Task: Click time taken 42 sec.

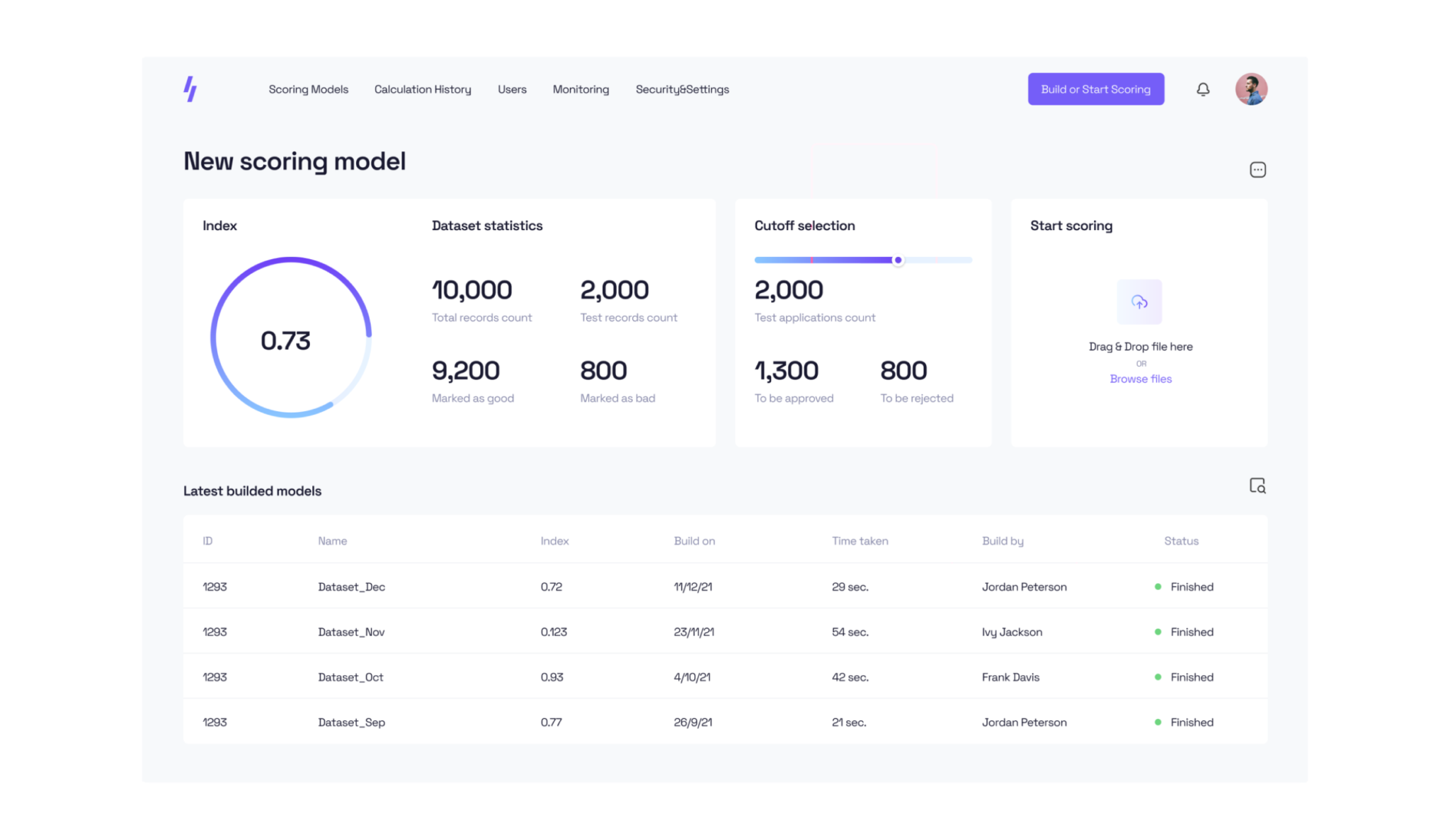Action: [x=850, y=677]
